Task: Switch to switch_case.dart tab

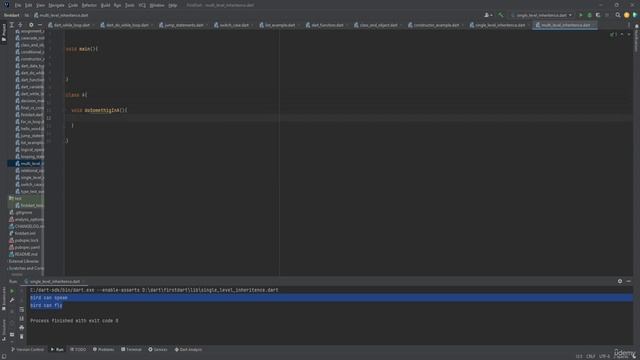Action: pos(233,25)
